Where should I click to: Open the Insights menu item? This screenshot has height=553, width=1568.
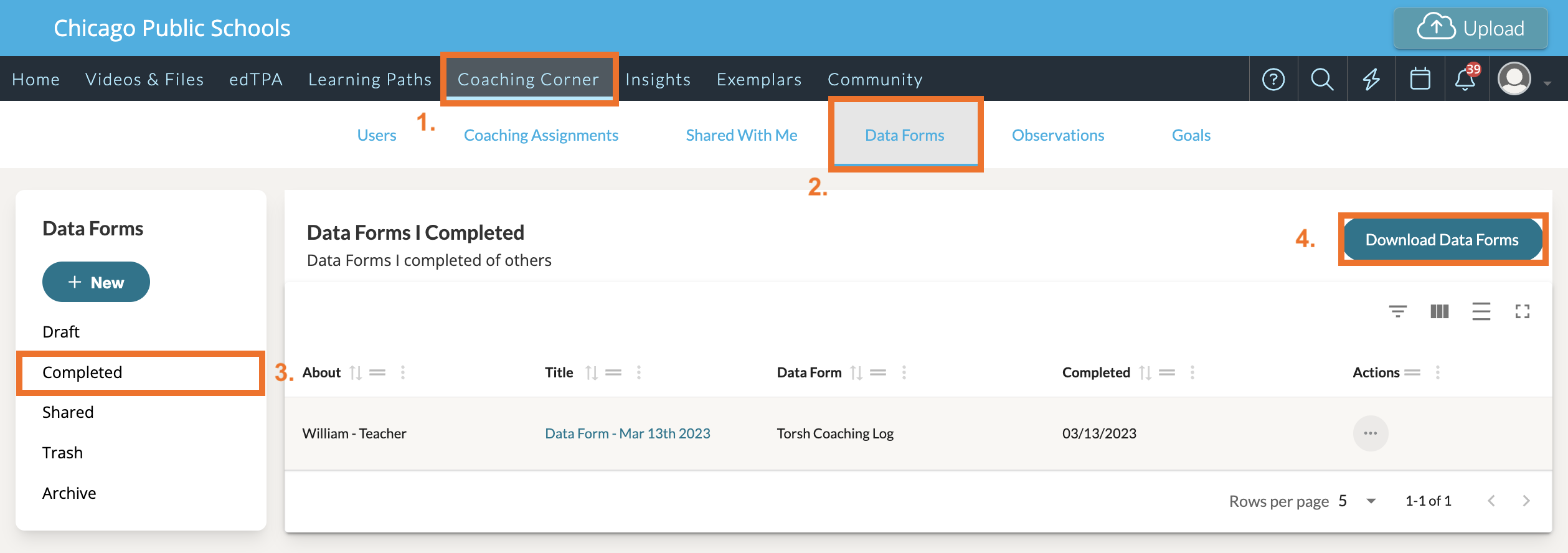[658, 79]
